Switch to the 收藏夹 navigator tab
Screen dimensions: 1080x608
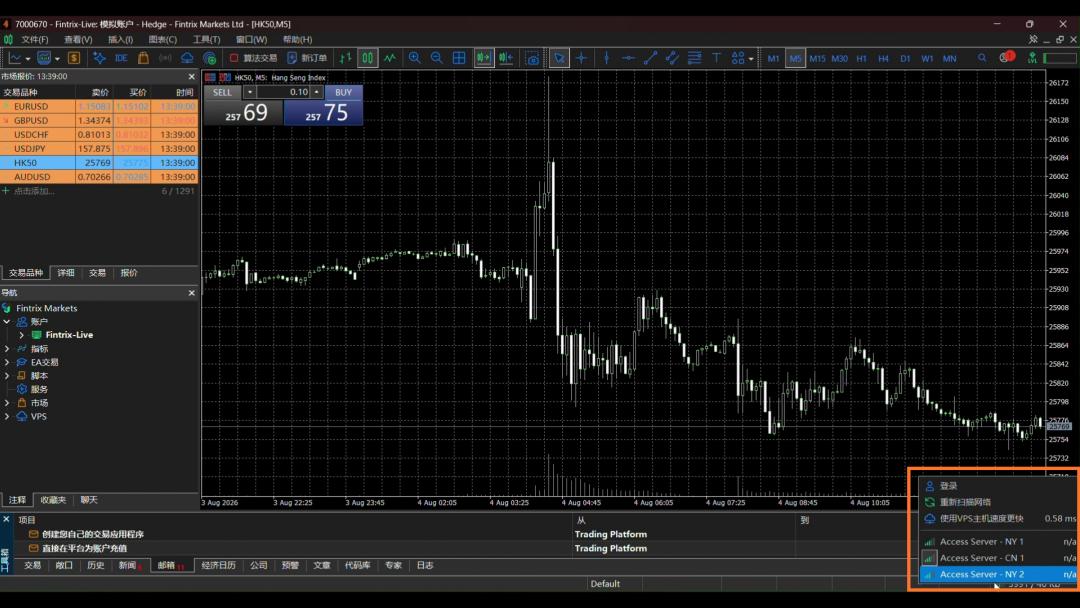coord(53,500)
